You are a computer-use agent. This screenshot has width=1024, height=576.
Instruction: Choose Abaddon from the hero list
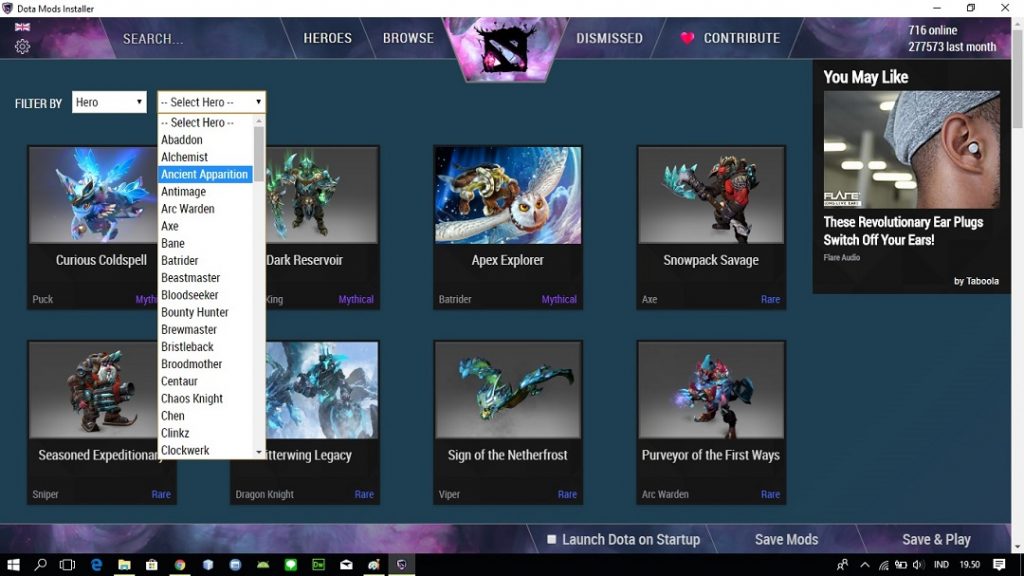(205, 140)
